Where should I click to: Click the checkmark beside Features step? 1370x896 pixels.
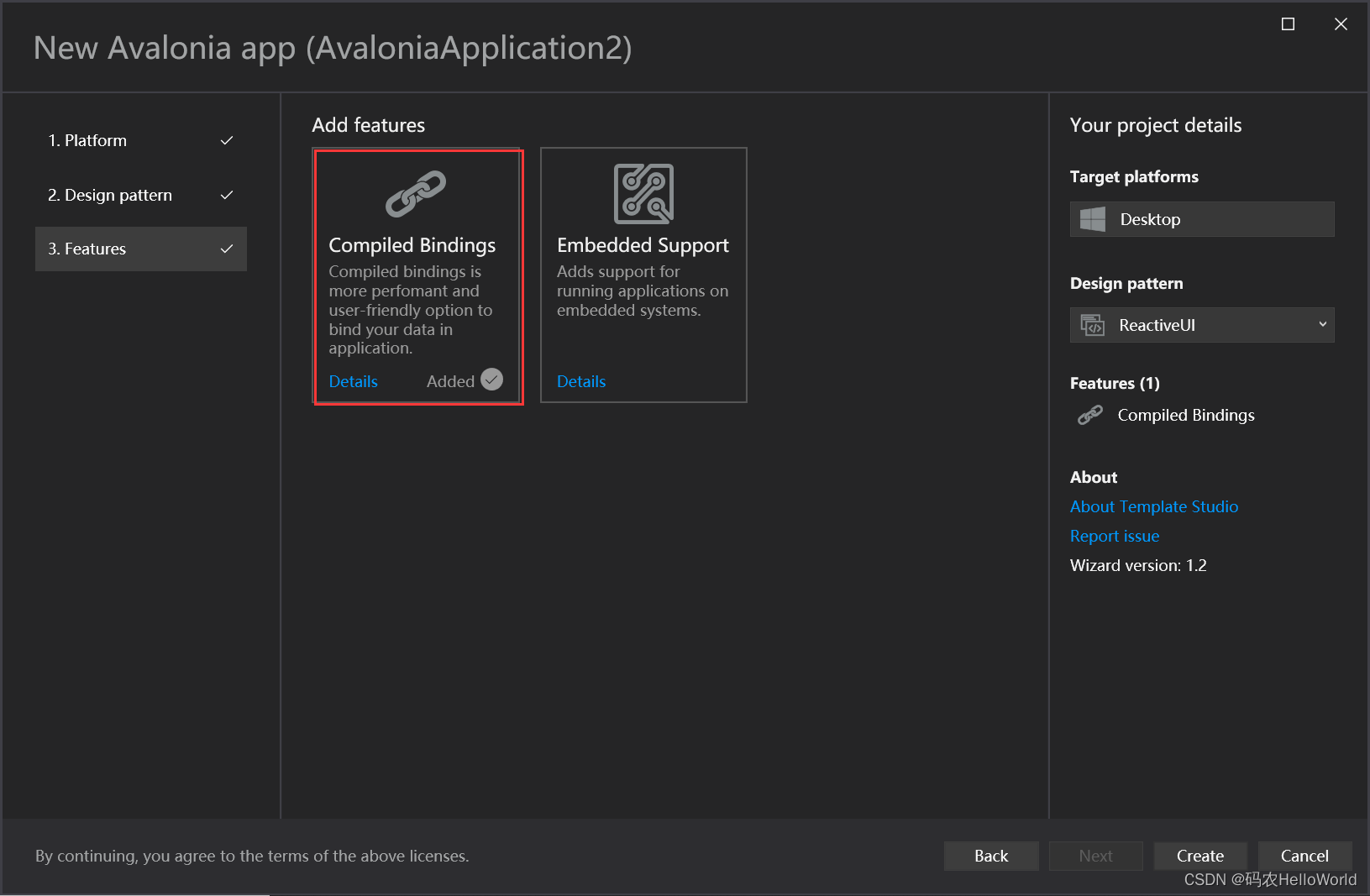(x=227, y=249)
